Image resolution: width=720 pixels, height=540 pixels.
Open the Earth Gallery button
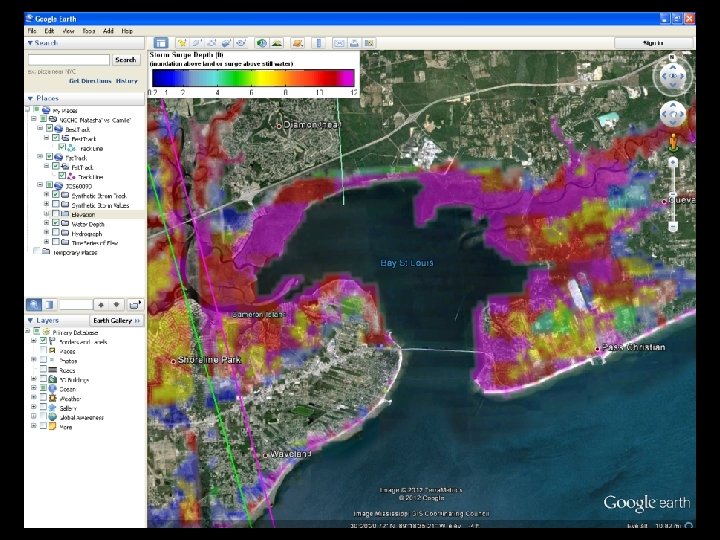pyautogui.click(x=116, y=321)
